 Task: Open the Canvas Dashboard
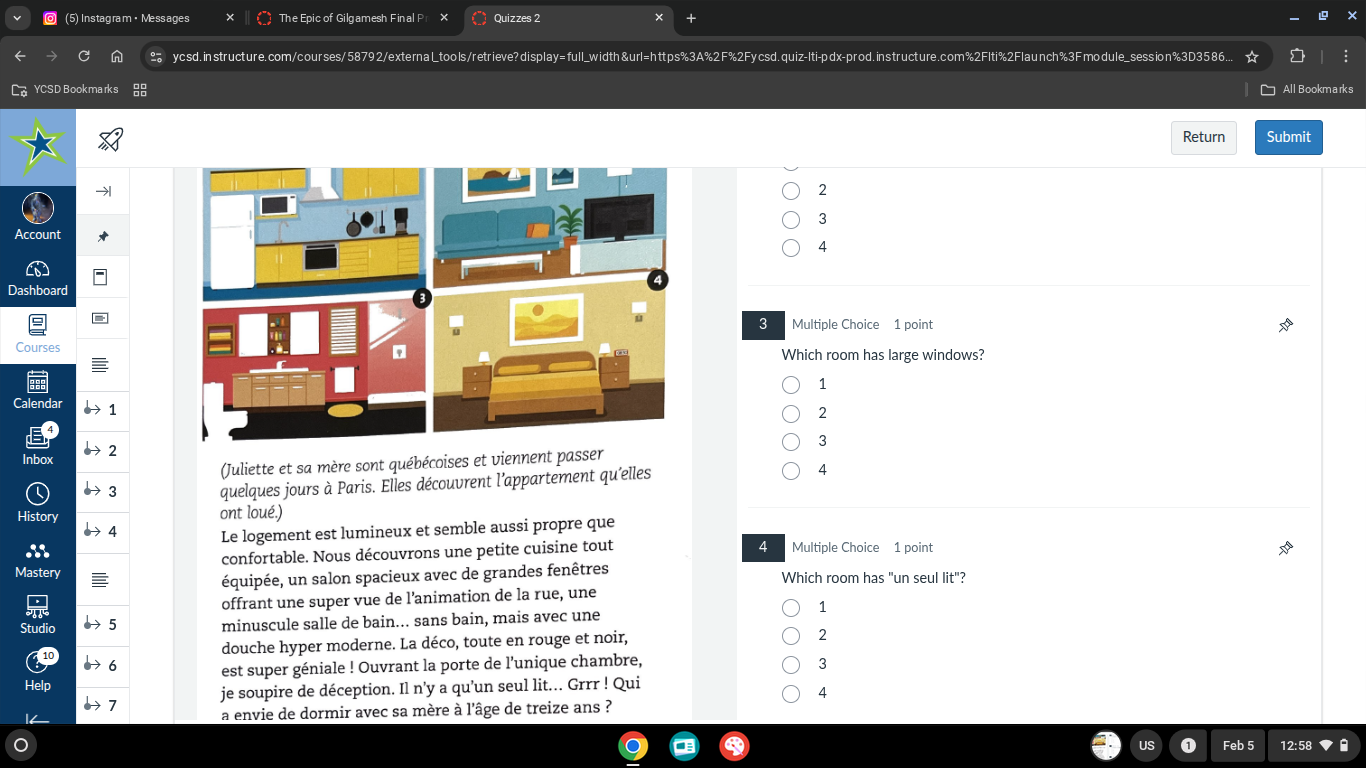point(38,278)
